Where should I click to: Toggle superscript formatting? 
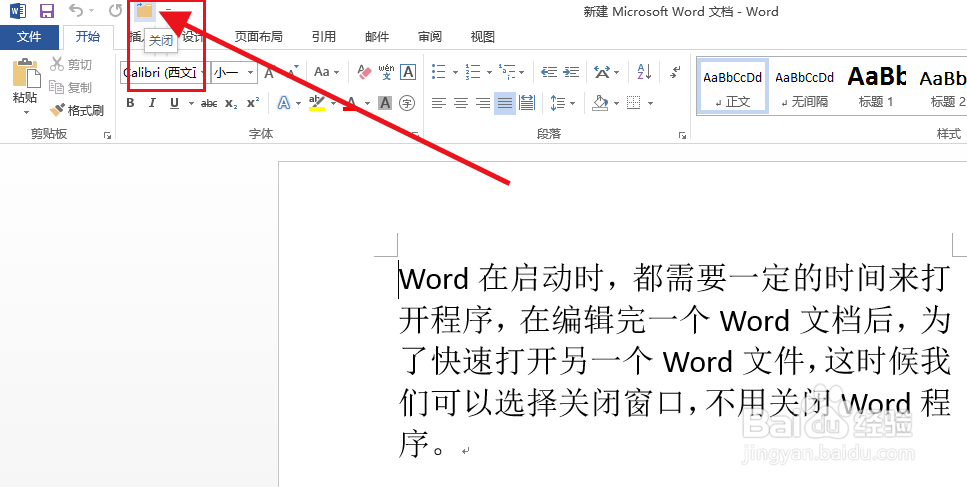(x=253, y=103)
